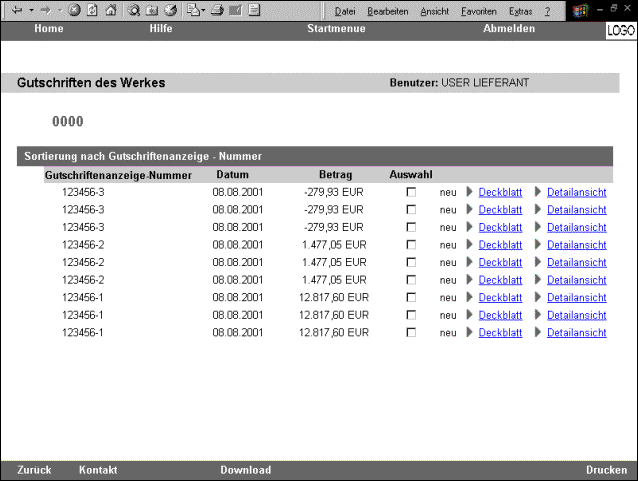The image size is (638, 481).
Task: Click the Datum column header
Action: point(232,175)
